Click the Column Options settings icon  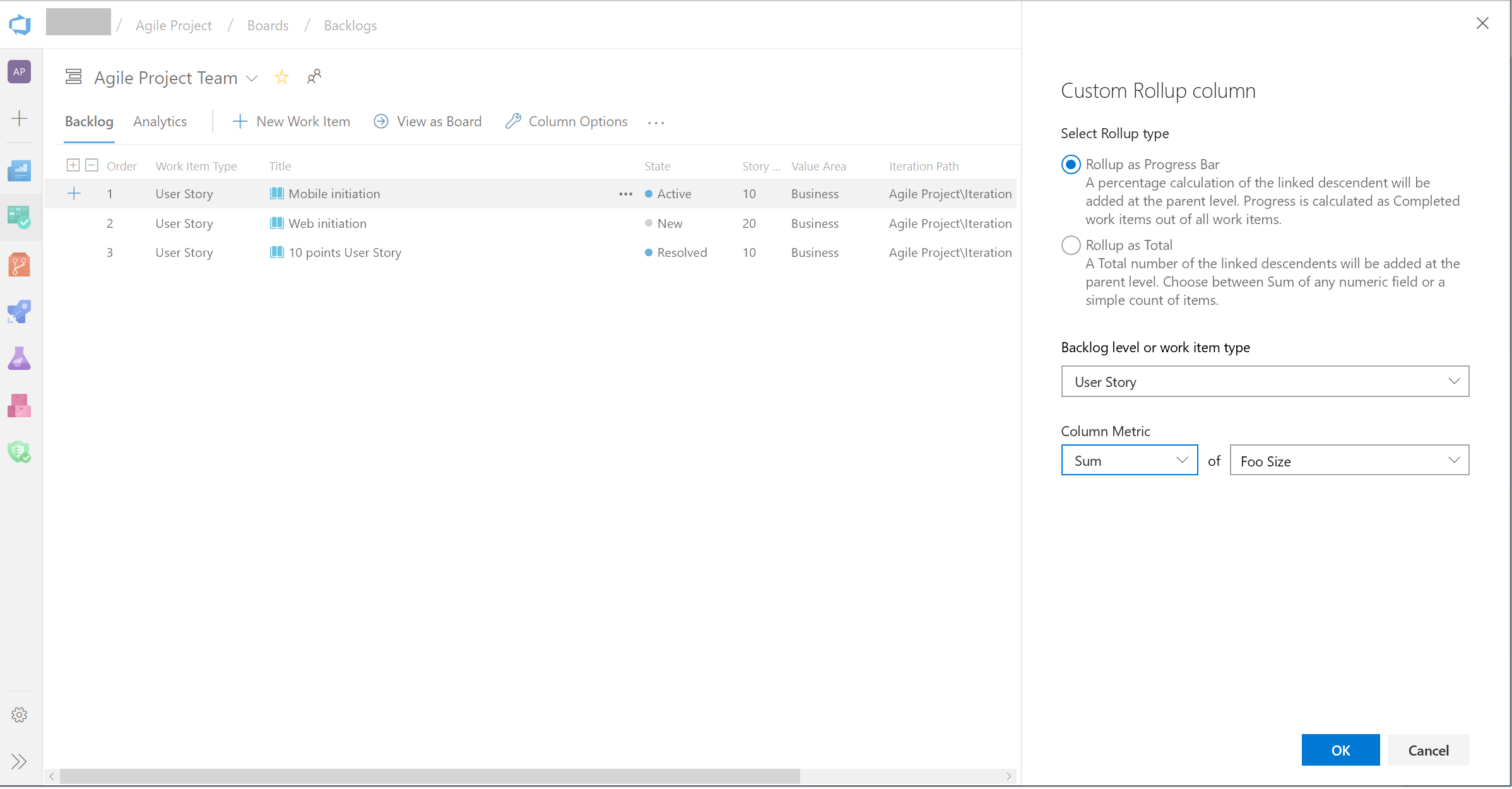point(511,121)
